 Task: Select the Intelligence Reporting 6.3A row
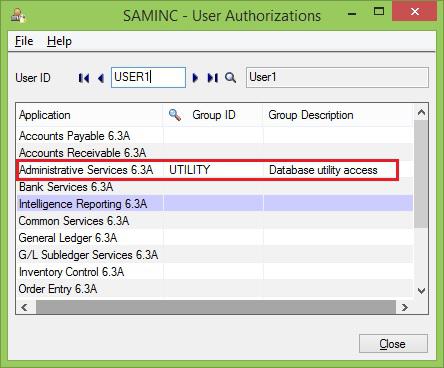coord(215,204)
